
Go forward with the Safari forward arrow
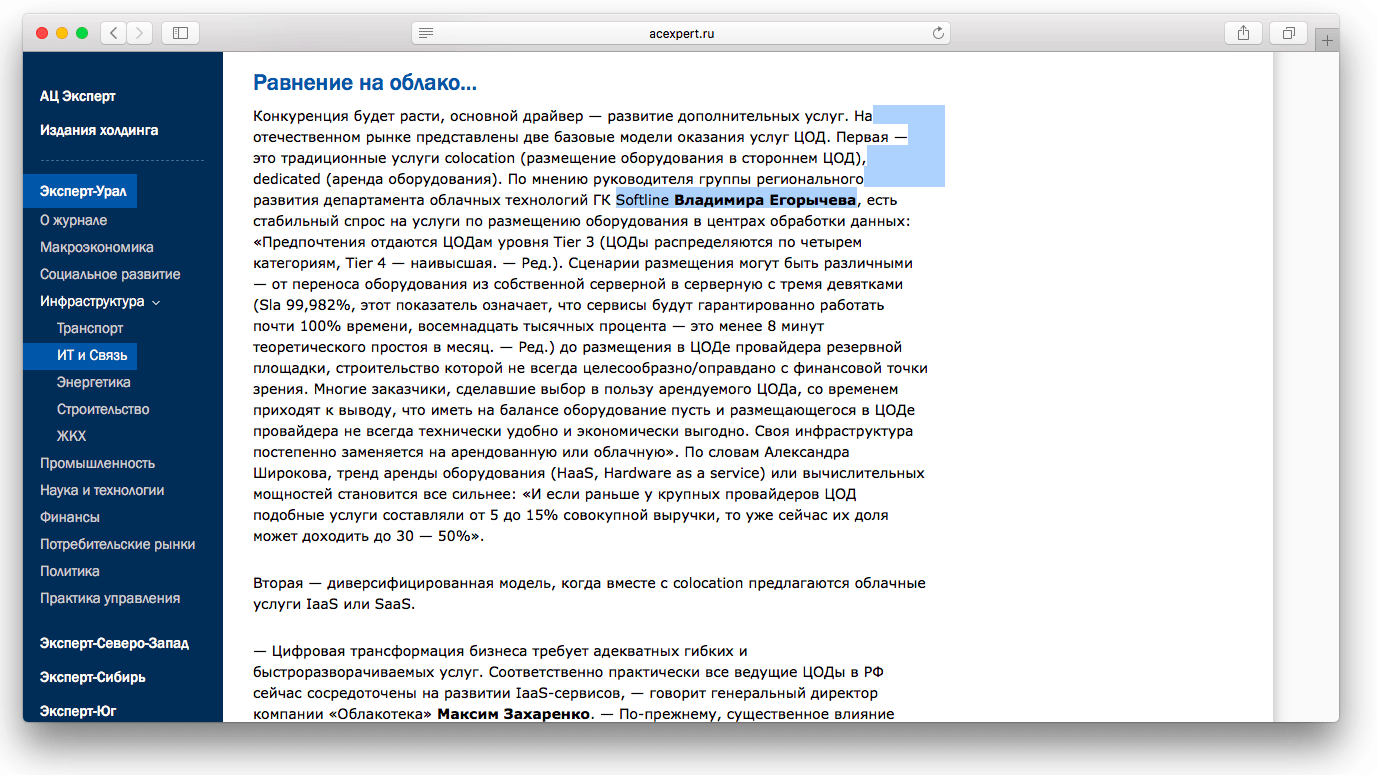139,33
